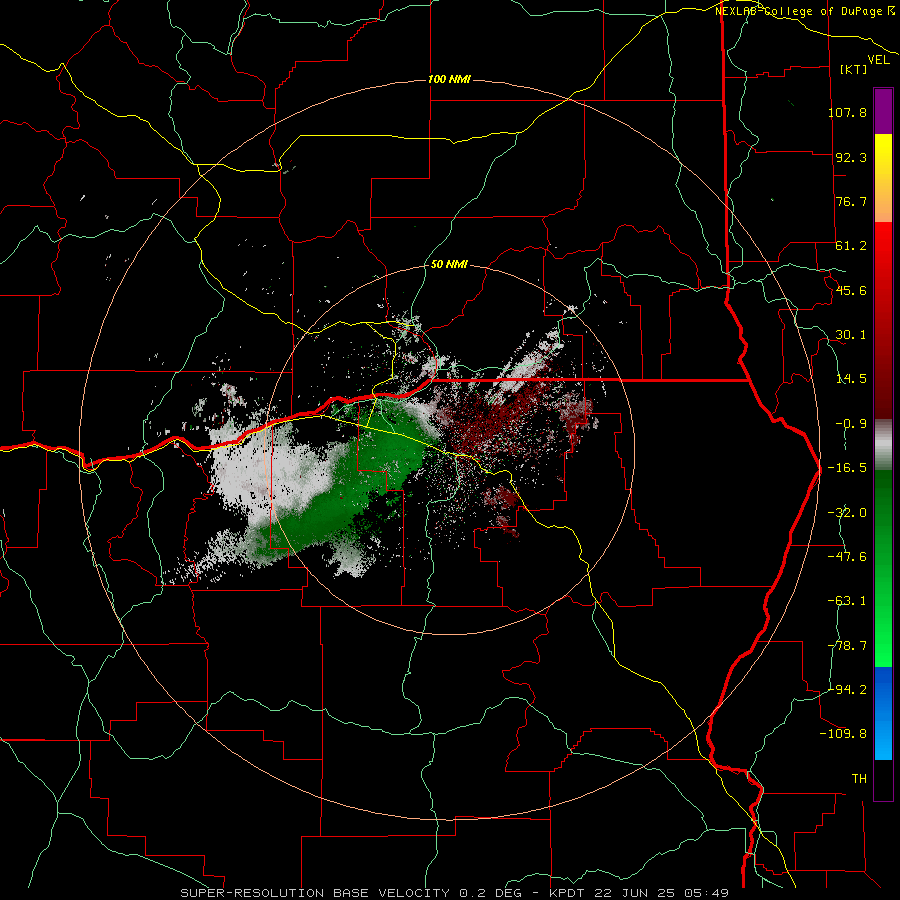Select the -109.8 scale value
The image size is (900, 900).
[x=843, y=734]
